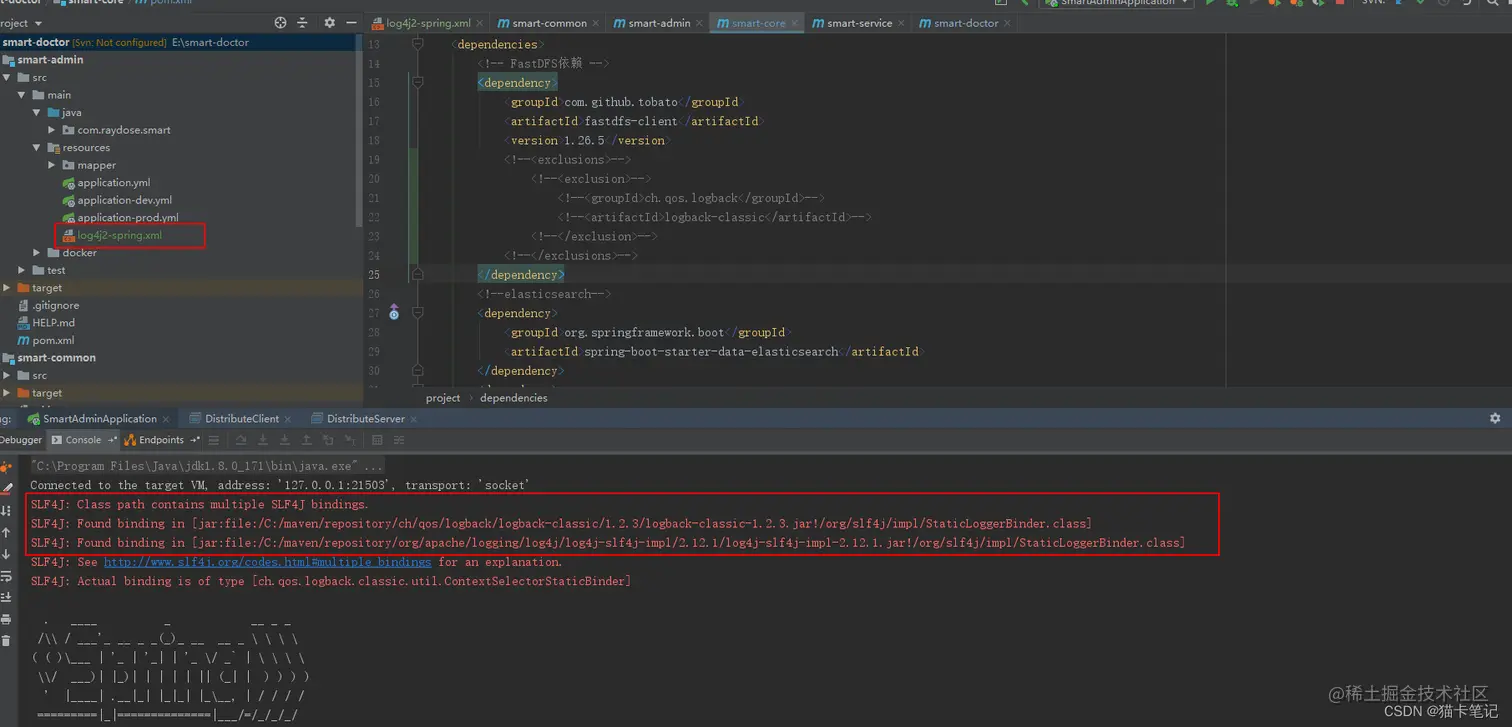Click the Step Out debug icon
Screen dimensions: 1512x727
[307, 440]
